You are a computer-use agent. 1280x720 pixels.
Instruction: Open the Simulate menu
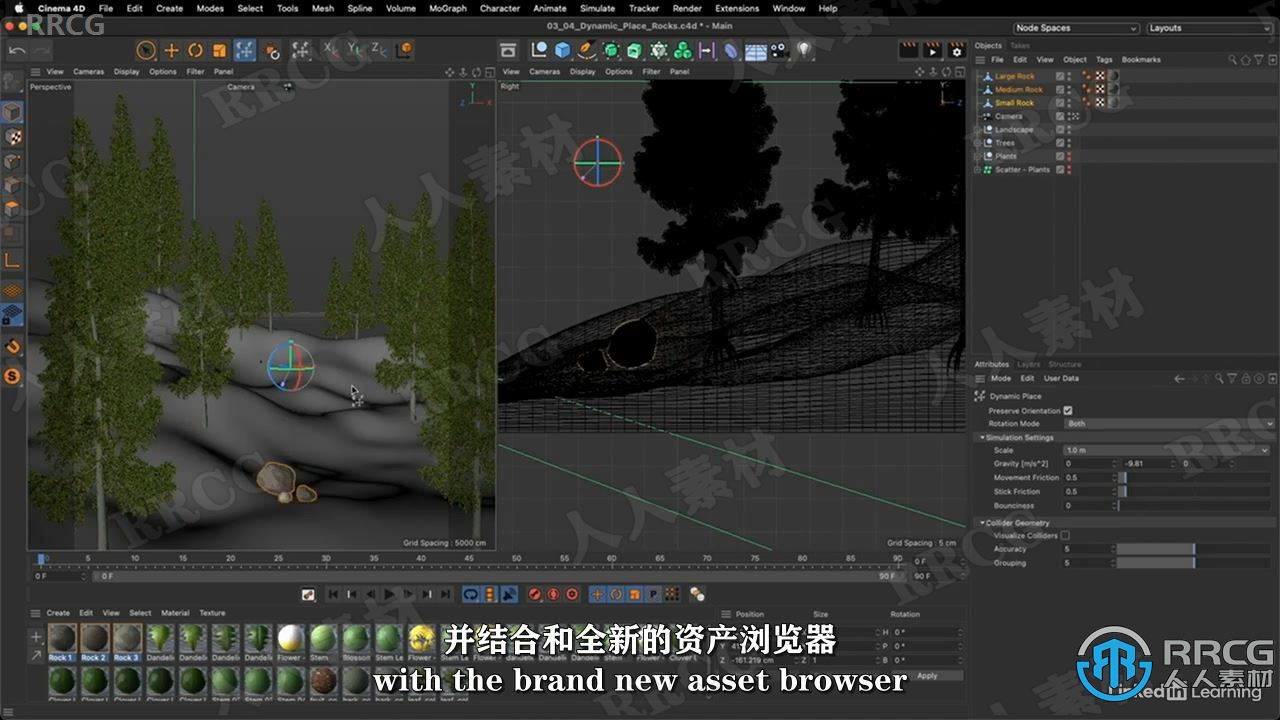[597, 8]
